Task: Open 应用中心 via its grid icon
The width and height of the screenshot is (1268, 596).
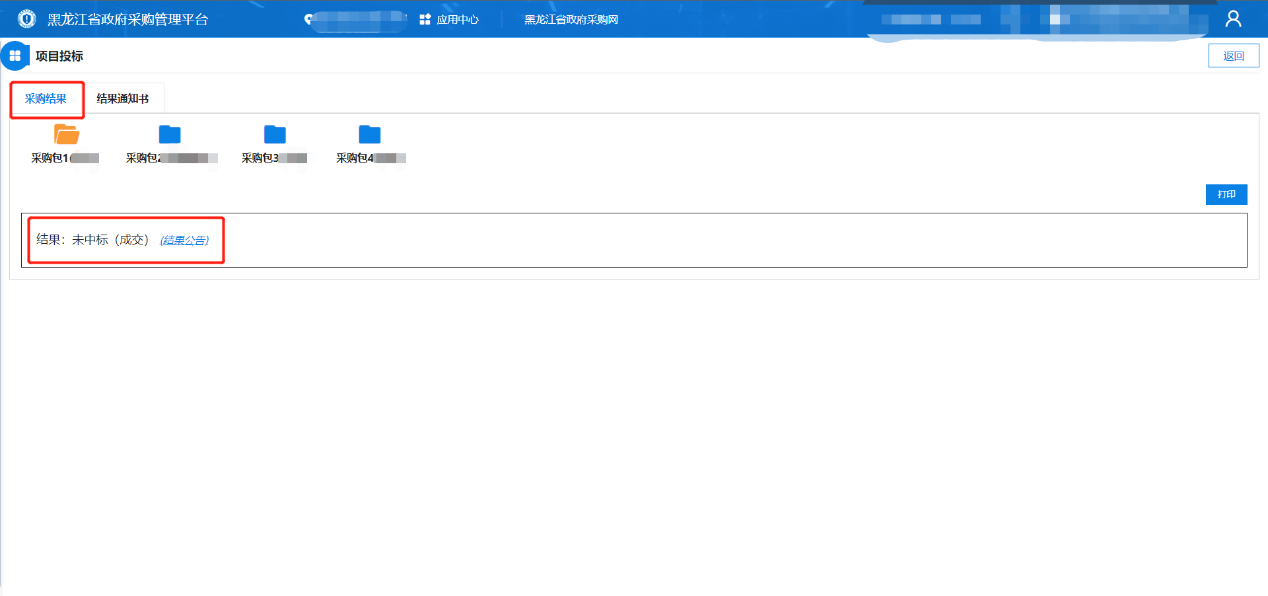Action: 425,19
